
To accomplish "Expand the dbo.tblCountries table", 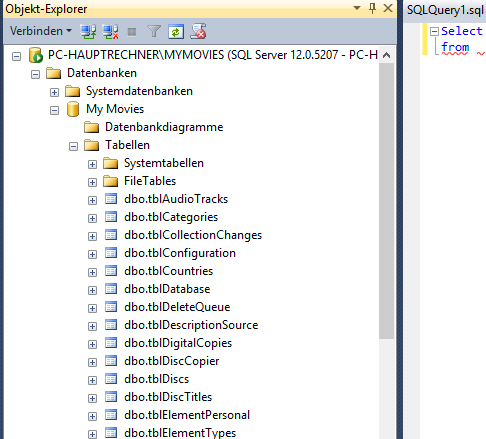I will point(92,272).
